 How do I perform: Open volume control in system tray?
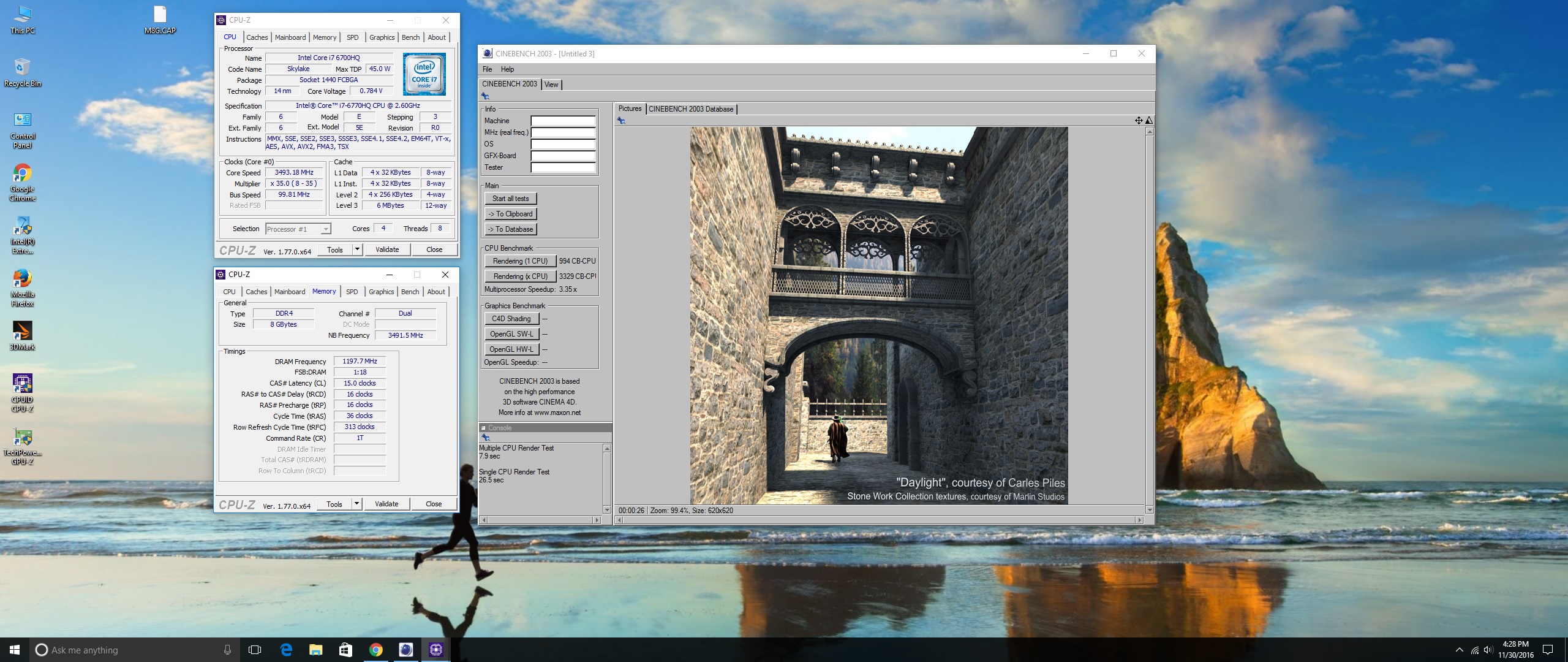1488,650
